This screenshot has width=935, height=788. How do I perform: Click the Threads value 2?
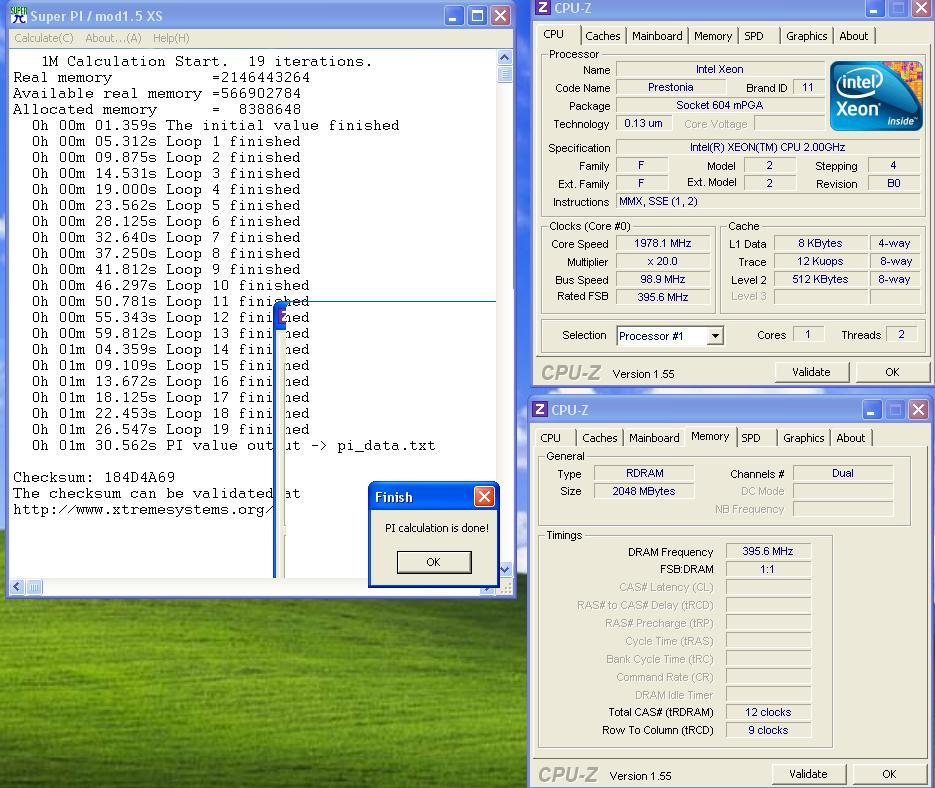(x=901, y=335)
